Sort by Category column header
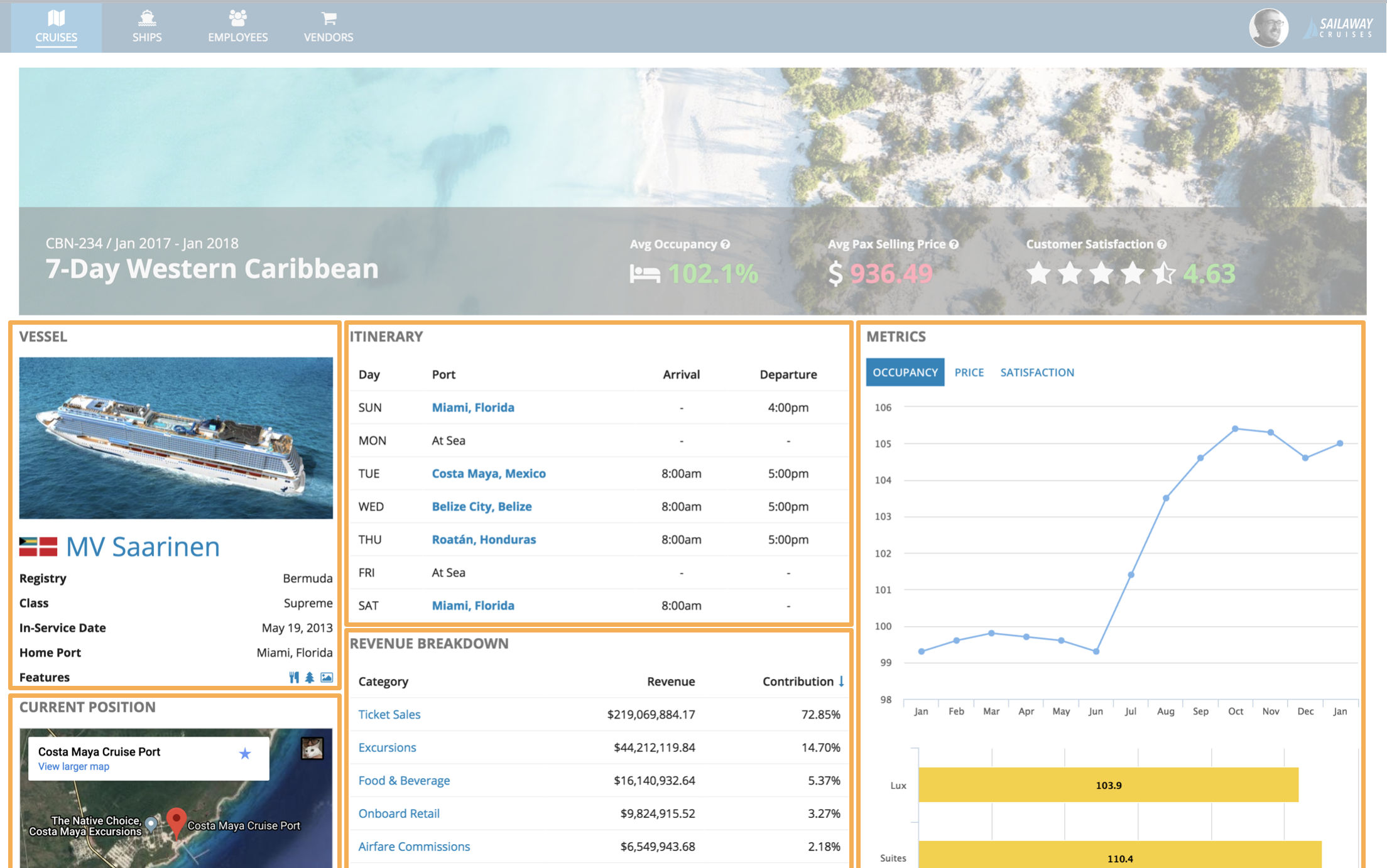This screenshot has height=868, width=1387. click(x=383, y=681)
